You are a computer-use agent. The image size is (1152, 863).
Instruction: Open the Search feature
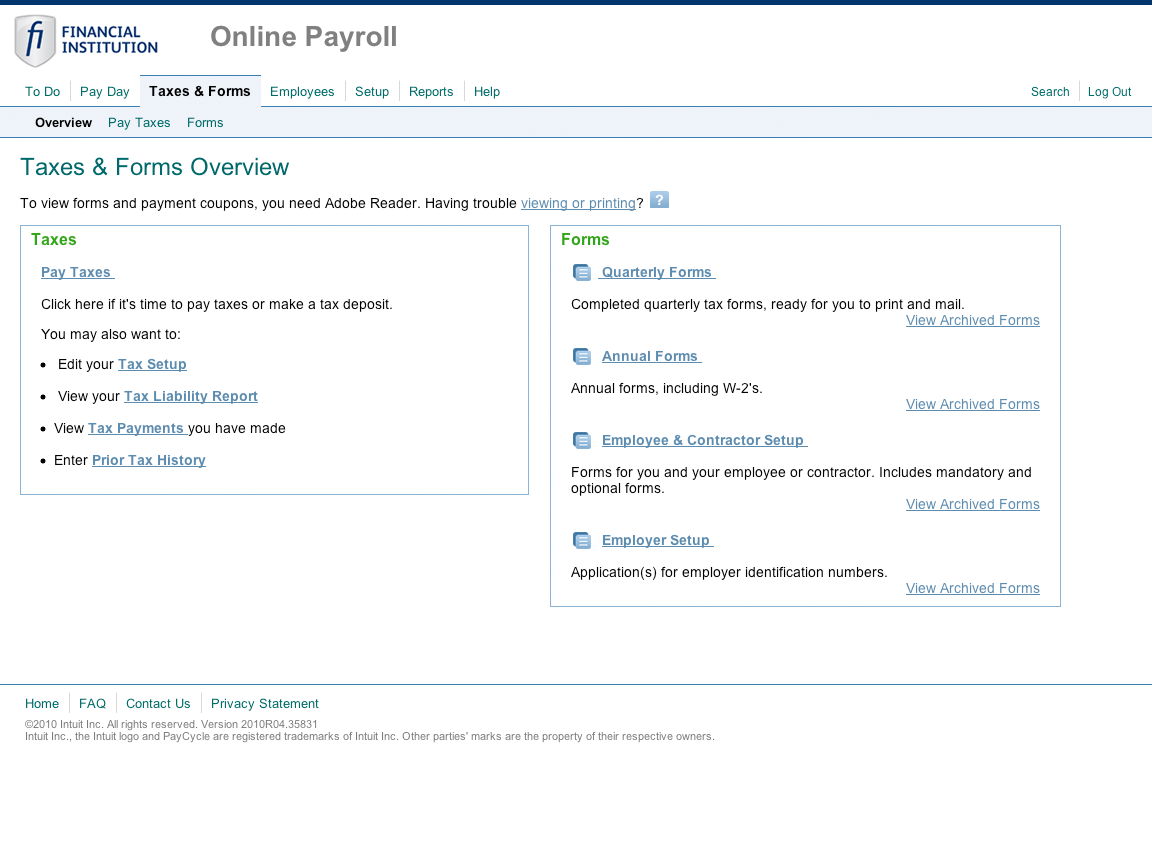(x=1050, y=91)
